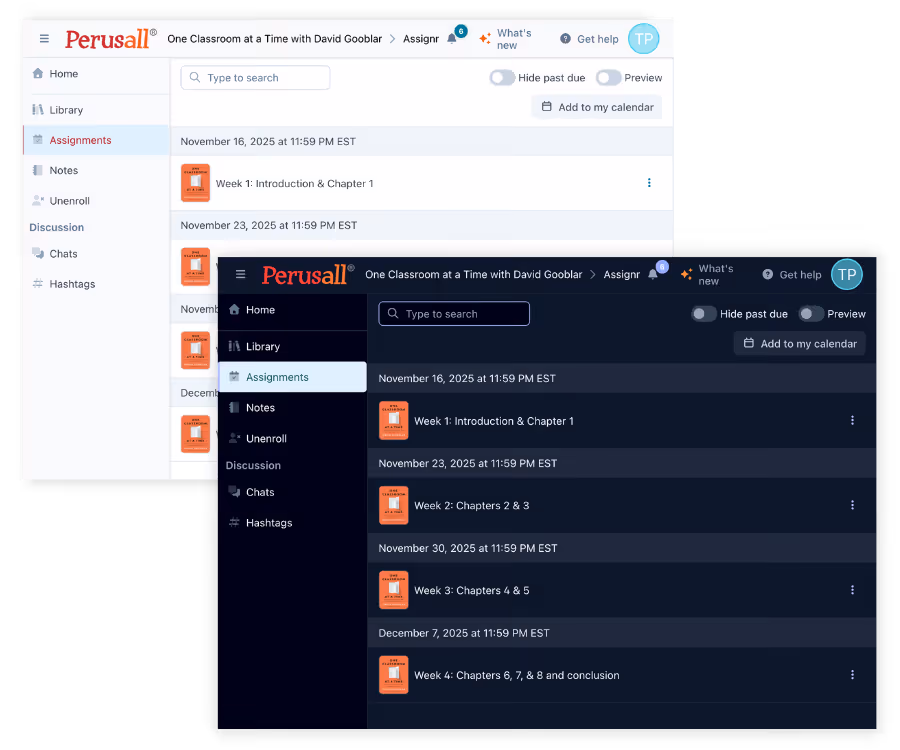Click the Add to my calendar button
Screen dimensions: 900x750
[799, 342]
